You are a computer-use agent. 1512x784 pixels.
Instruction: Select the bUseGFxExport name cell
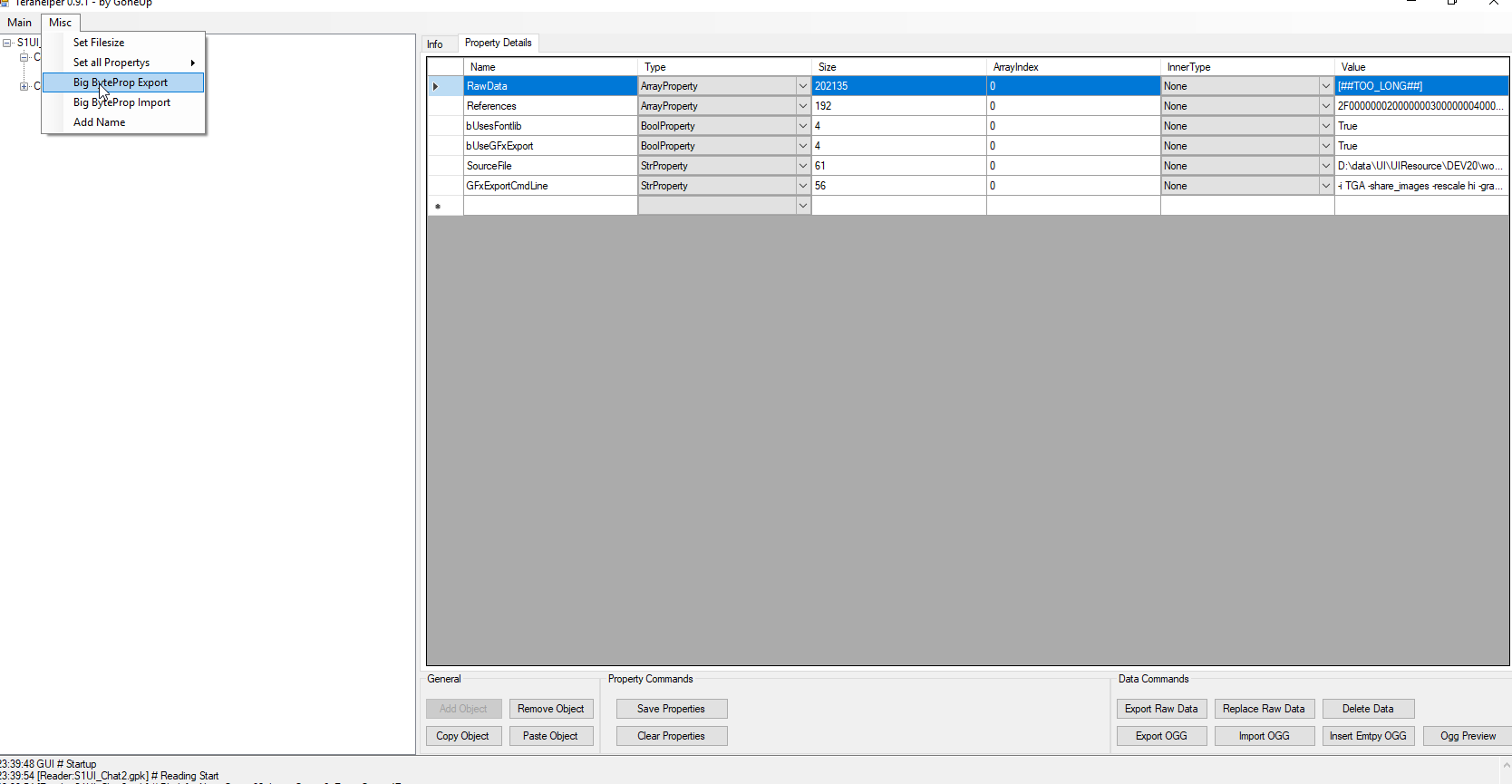(550, 146)
